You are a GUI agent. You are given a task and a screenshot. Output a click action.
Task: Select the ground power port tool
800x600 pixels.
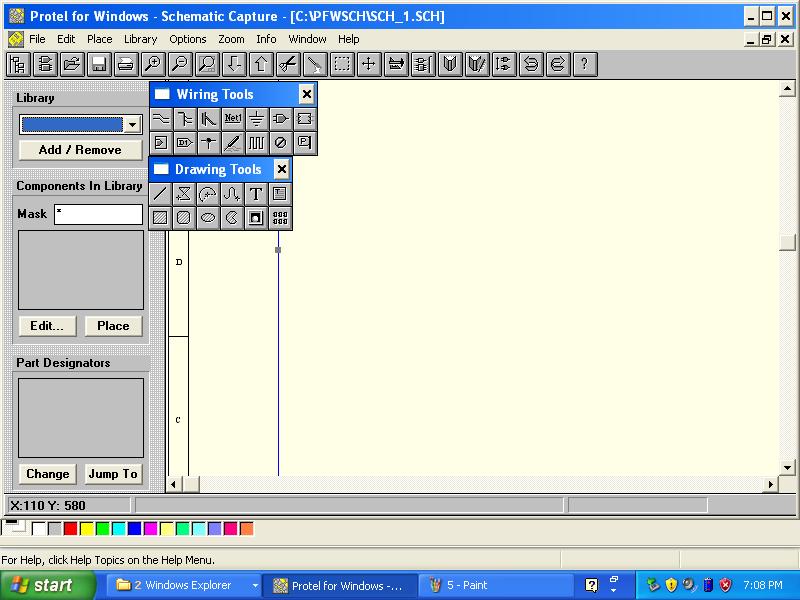(257, 119)
